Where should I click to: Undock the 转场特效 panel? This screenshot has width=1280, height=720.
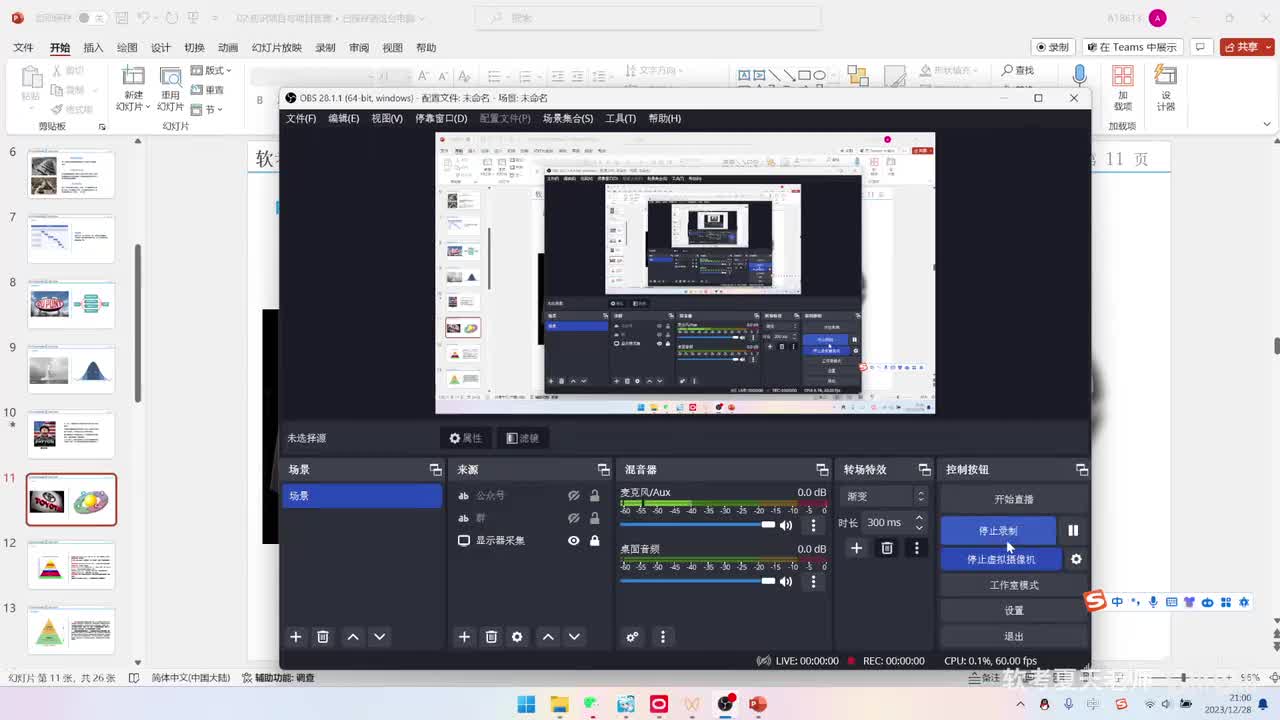(924, 469)
